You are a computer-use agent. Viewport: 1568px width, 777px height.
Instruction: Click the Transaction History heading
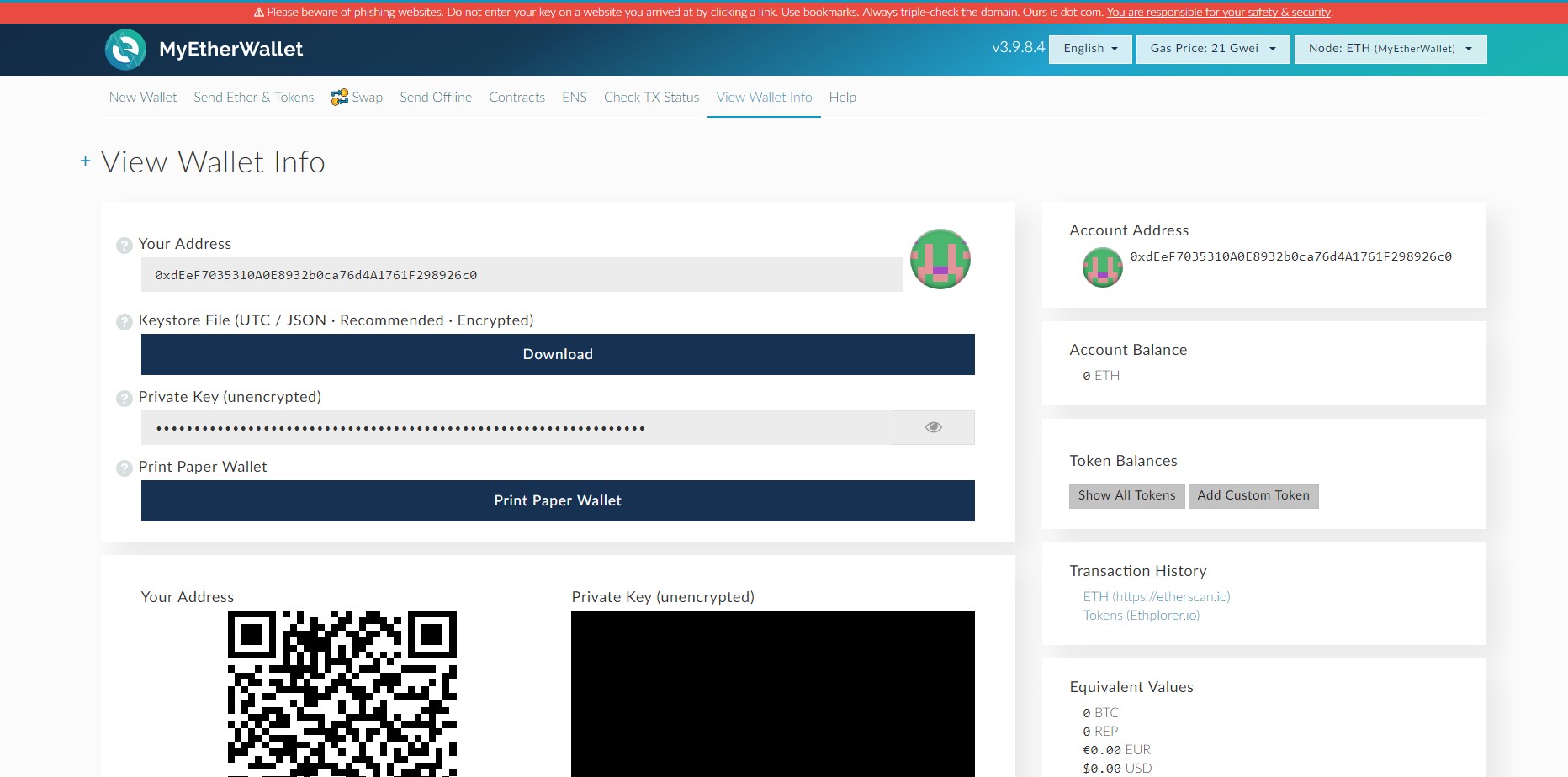click(x=1138, y=571)
